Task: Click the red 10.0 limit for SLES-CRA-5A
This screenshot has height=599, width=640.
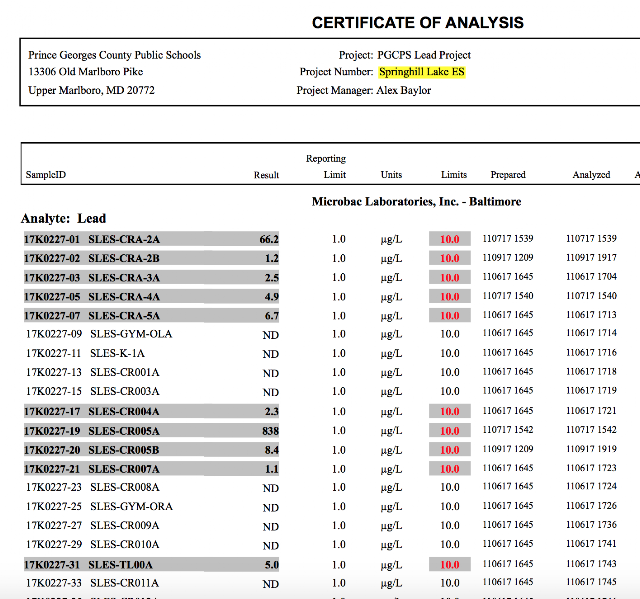Action: tap(449, 316)
